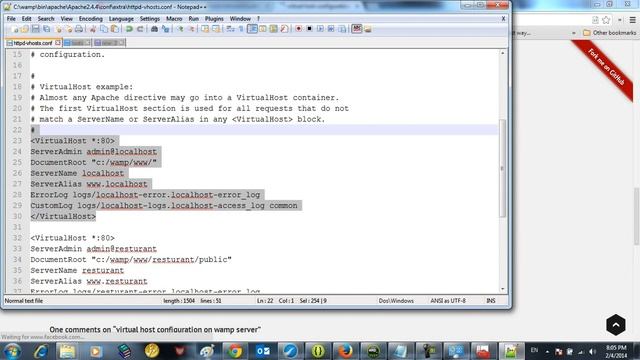640x360 pixels.
Task: Toggle synchronize vertical scrolling icon
Action: point(205,29)
